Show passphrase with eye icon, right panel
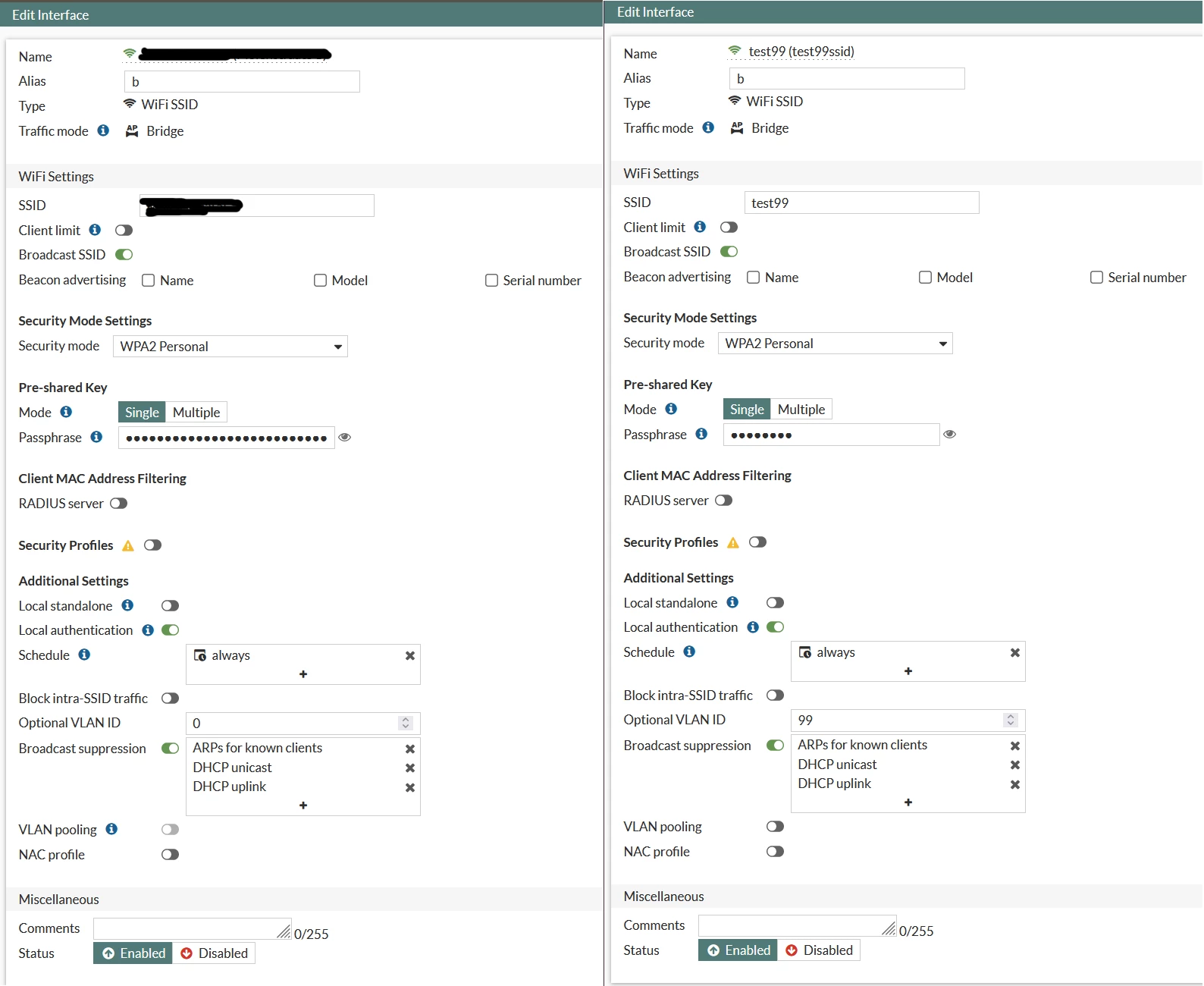This screenshot has width=1204, height=986. click(x=950, y=434)
